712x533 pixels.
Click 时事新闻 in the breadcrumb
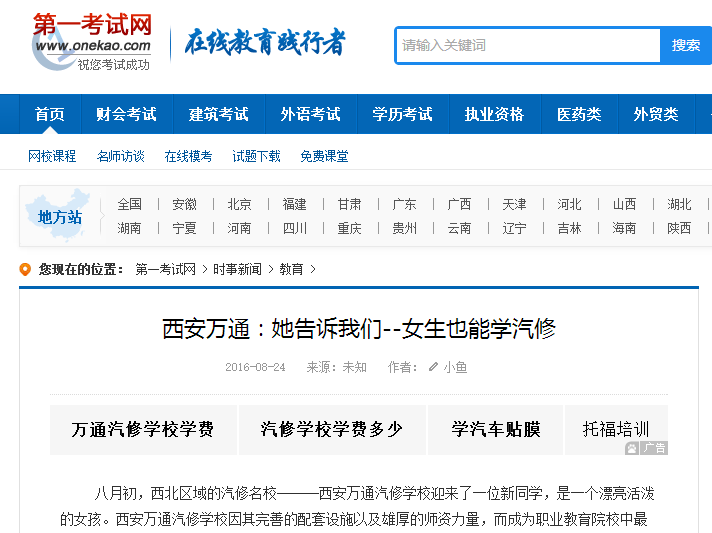237,269
